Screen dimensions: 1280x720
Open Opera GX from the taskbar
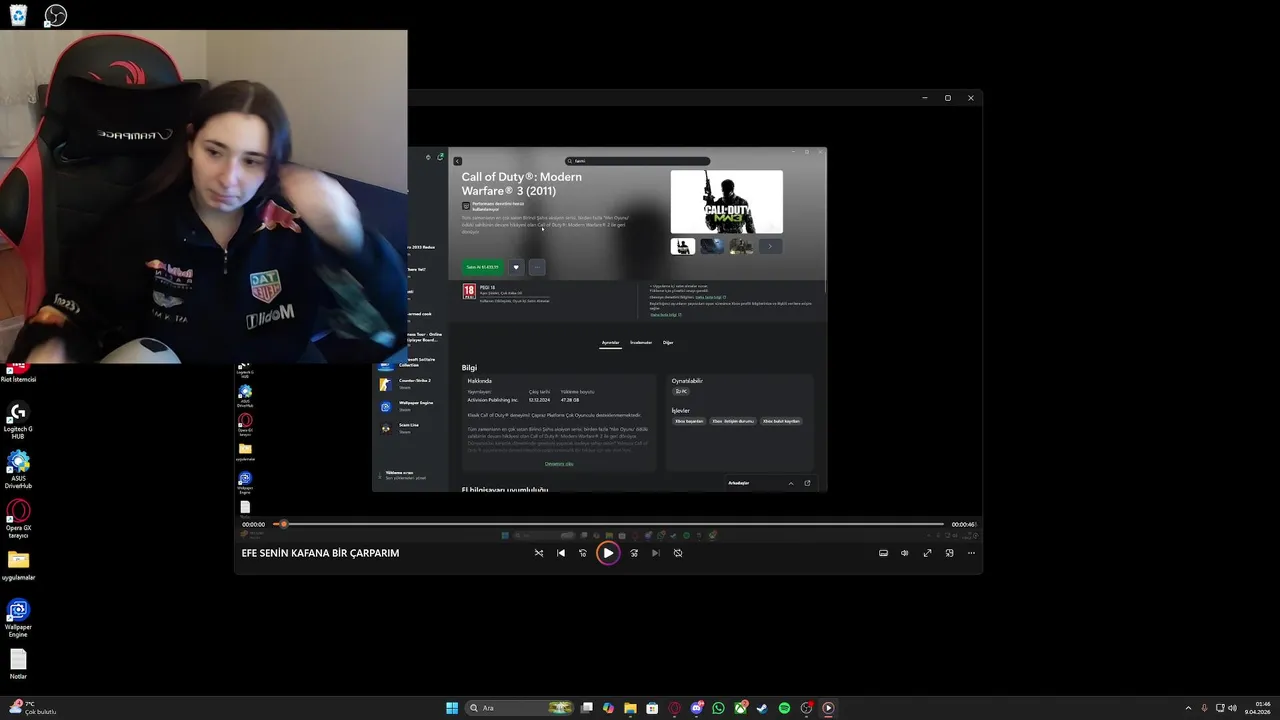click(674, 708)
